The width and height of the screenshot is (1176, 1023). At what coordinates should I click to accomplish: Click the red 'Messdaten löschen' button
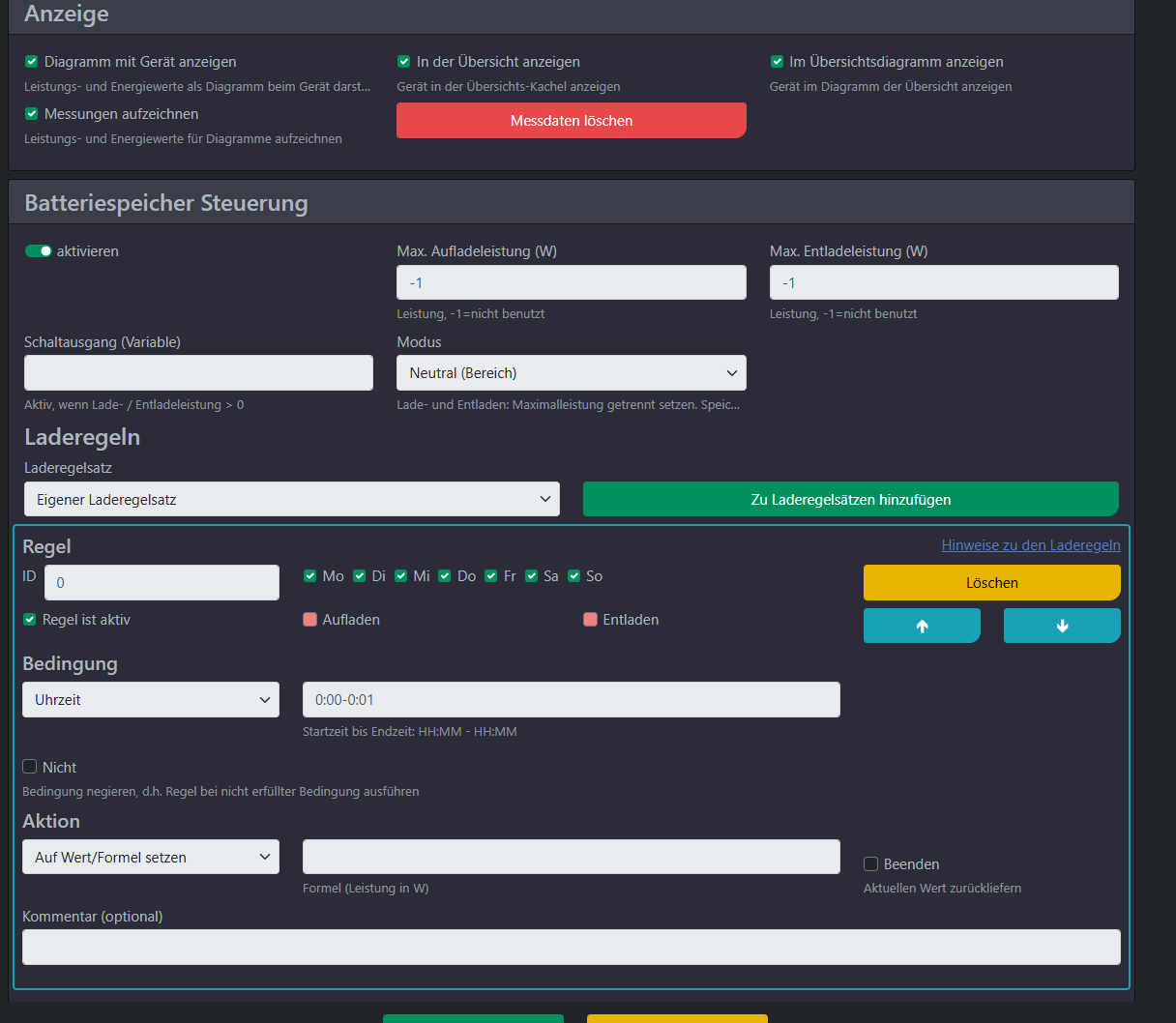click(x=571, y=121)
